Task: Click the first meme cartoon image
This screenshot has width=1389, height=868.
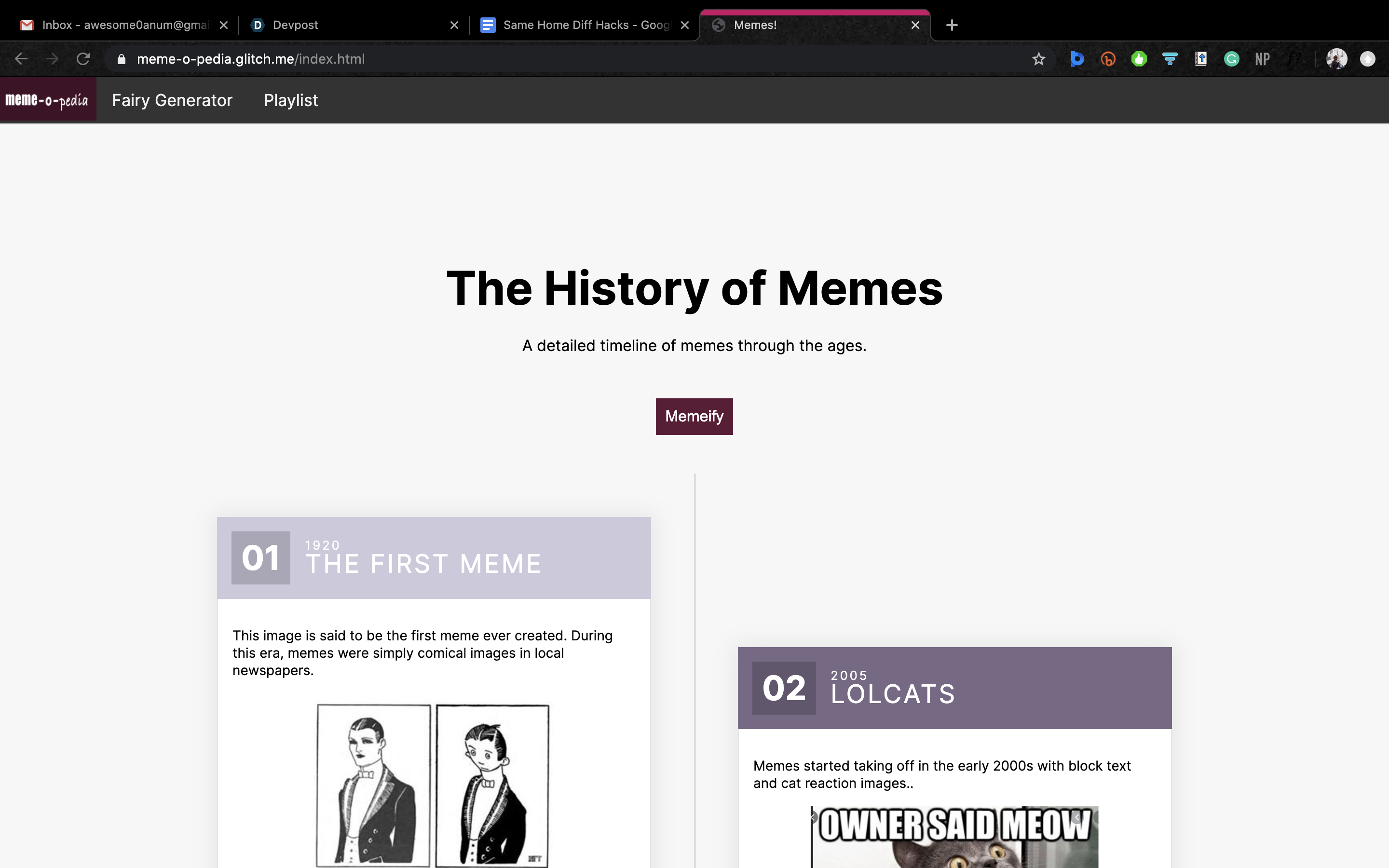Action: [x=433, y=786]
